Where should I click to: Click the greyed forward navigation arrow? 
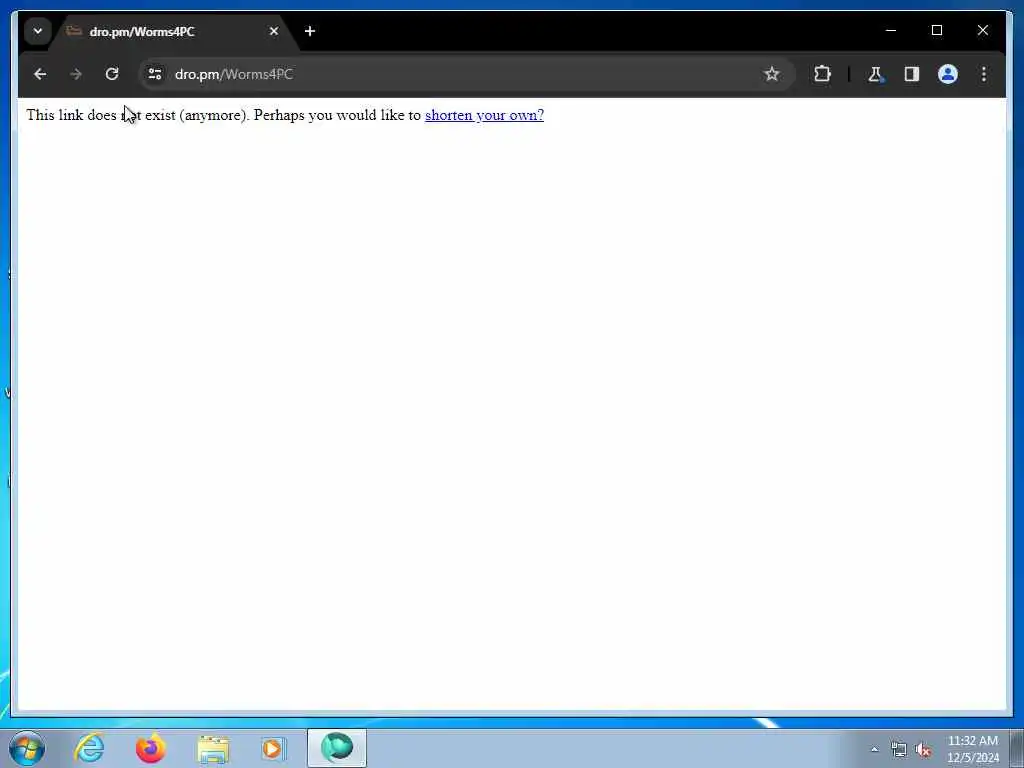click(76, 74)
